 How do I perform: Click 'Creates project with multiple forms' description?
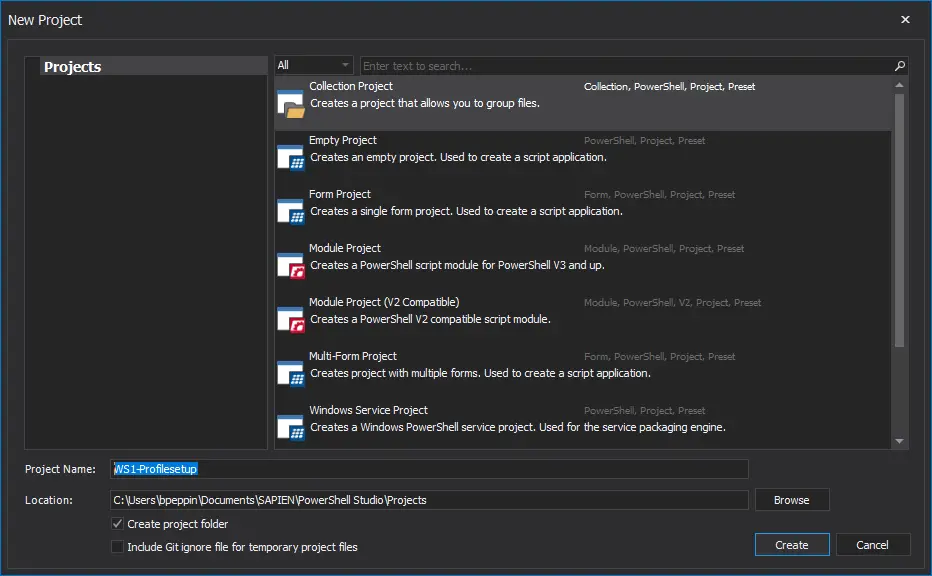(x=480, y=374)
